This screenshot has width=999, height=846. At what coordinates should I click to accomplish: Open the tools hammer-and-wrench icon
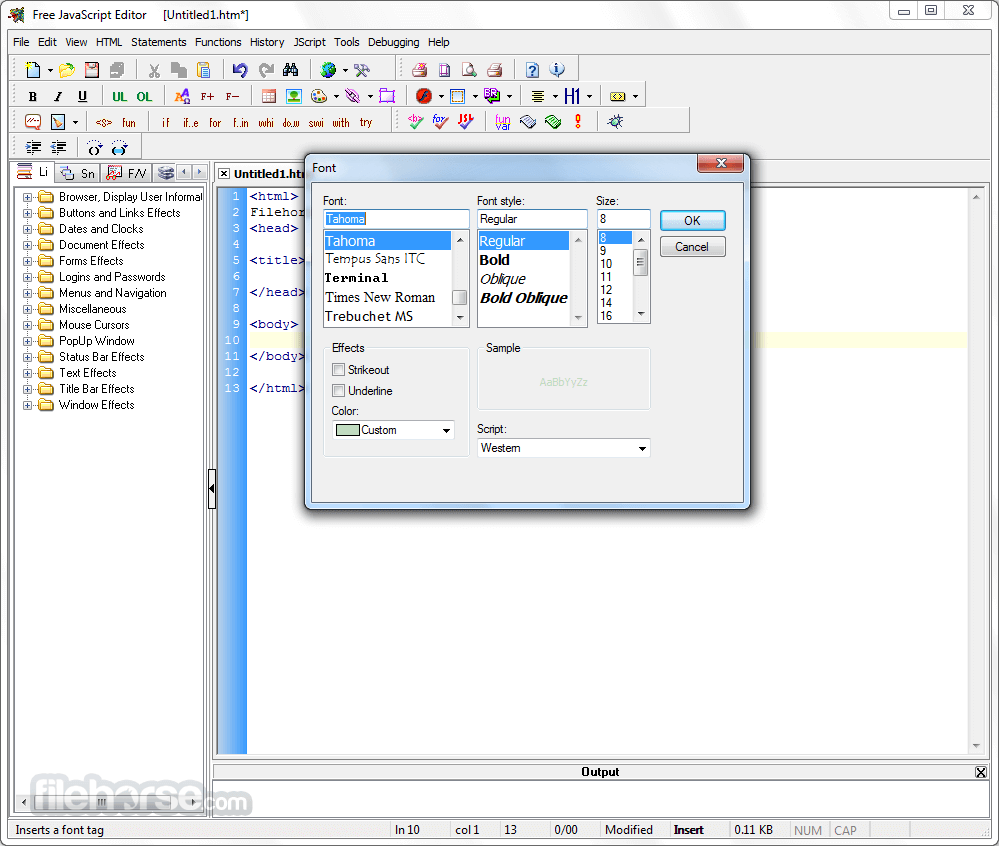point(362,69)
